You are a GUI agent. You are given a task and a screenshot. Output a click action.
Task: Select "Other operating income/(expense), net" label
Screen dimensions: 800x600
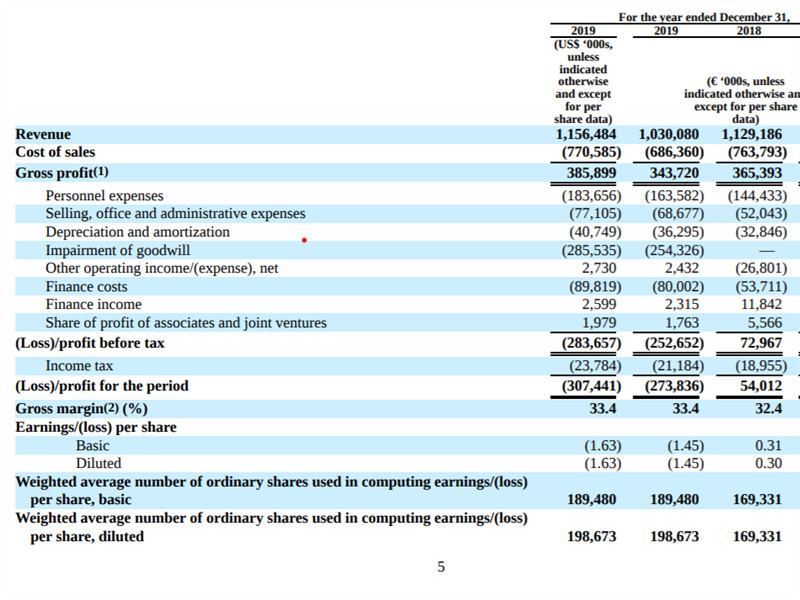point(162,268)
